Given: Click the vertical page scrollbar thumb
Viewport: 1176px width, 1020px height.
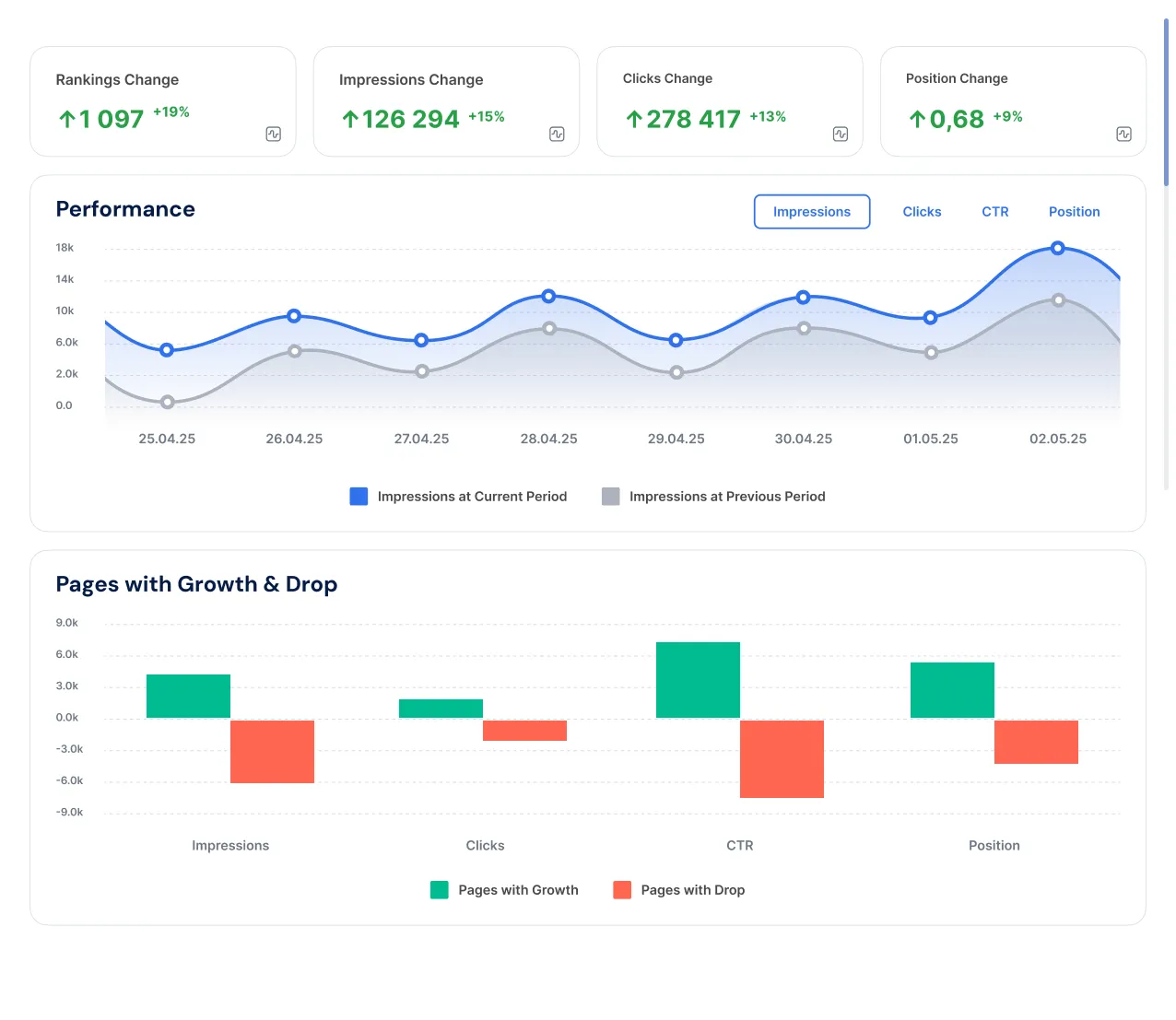Looking at the screenshot, I should pos(1167,102).
